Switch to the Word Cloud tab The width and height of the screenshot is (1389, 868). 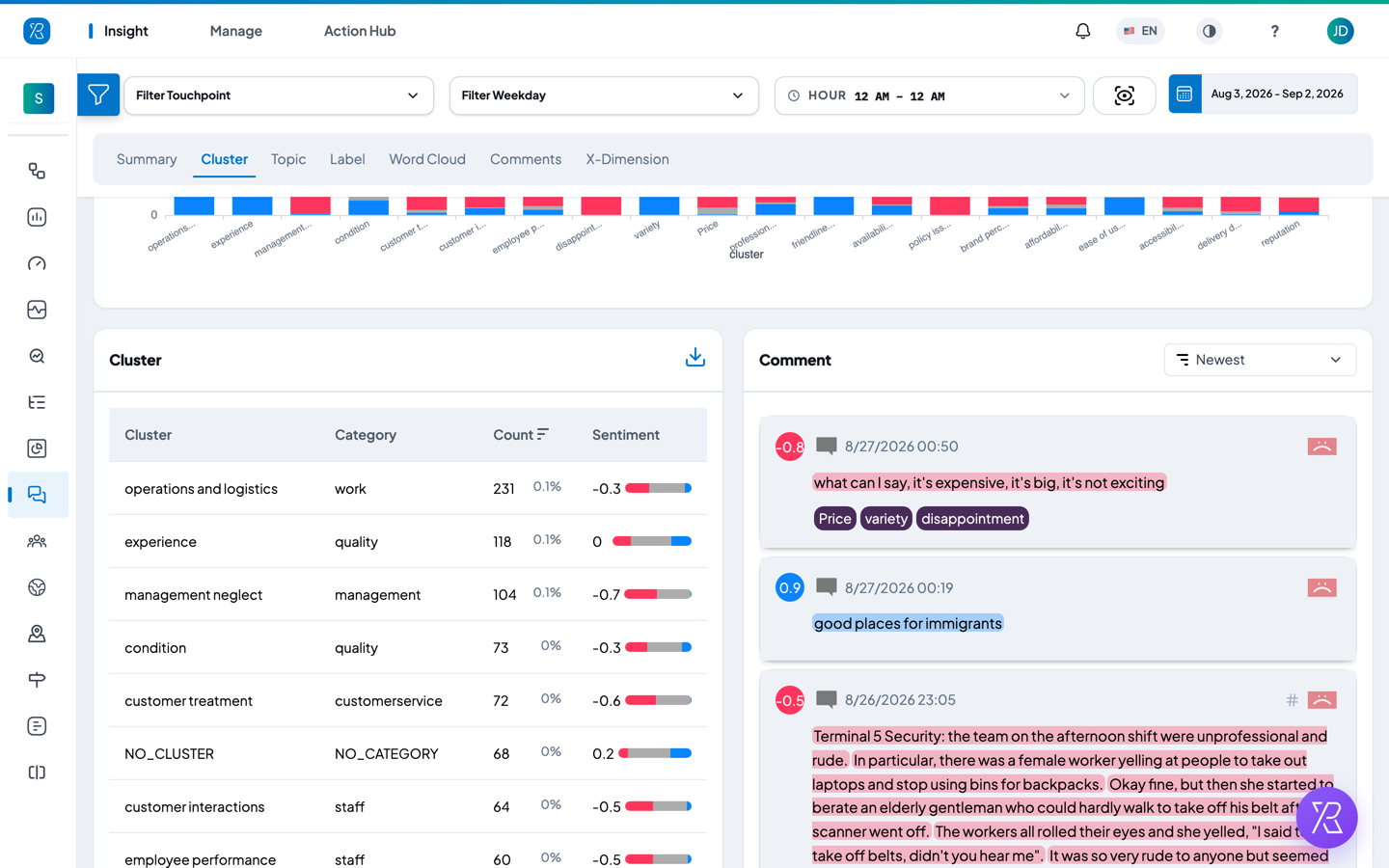point(427,159)
